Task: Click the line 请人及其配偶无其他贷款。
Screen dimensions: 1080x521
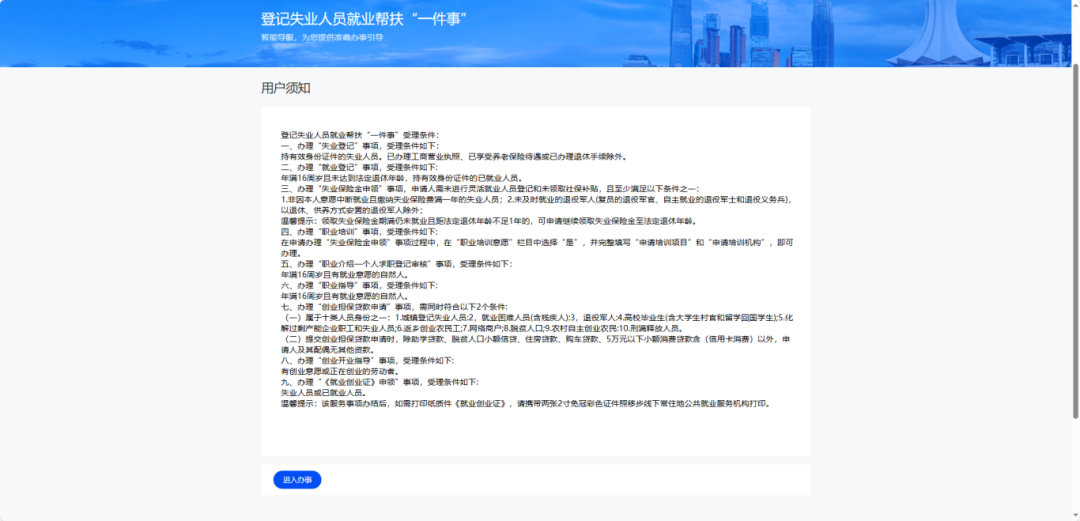Action: (x=328, y=349)
